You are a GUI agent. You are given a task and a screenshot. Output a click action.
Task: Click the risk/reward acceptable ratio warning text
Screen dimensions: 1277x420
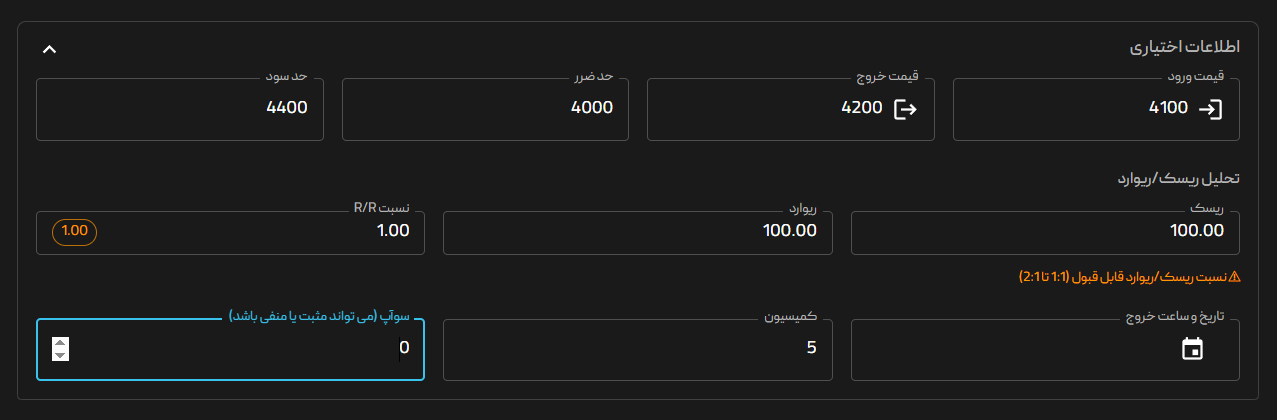click(x=1123, y=276)
